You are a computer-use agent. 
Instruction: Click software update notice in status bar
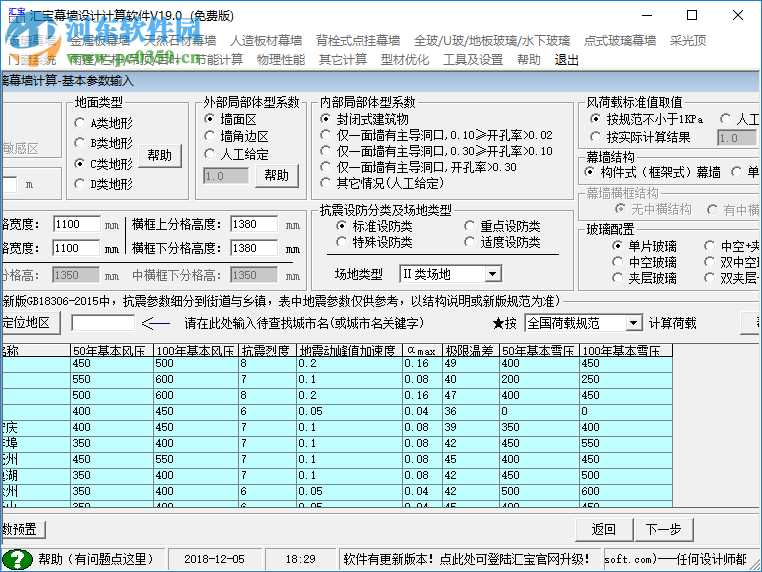466,559
